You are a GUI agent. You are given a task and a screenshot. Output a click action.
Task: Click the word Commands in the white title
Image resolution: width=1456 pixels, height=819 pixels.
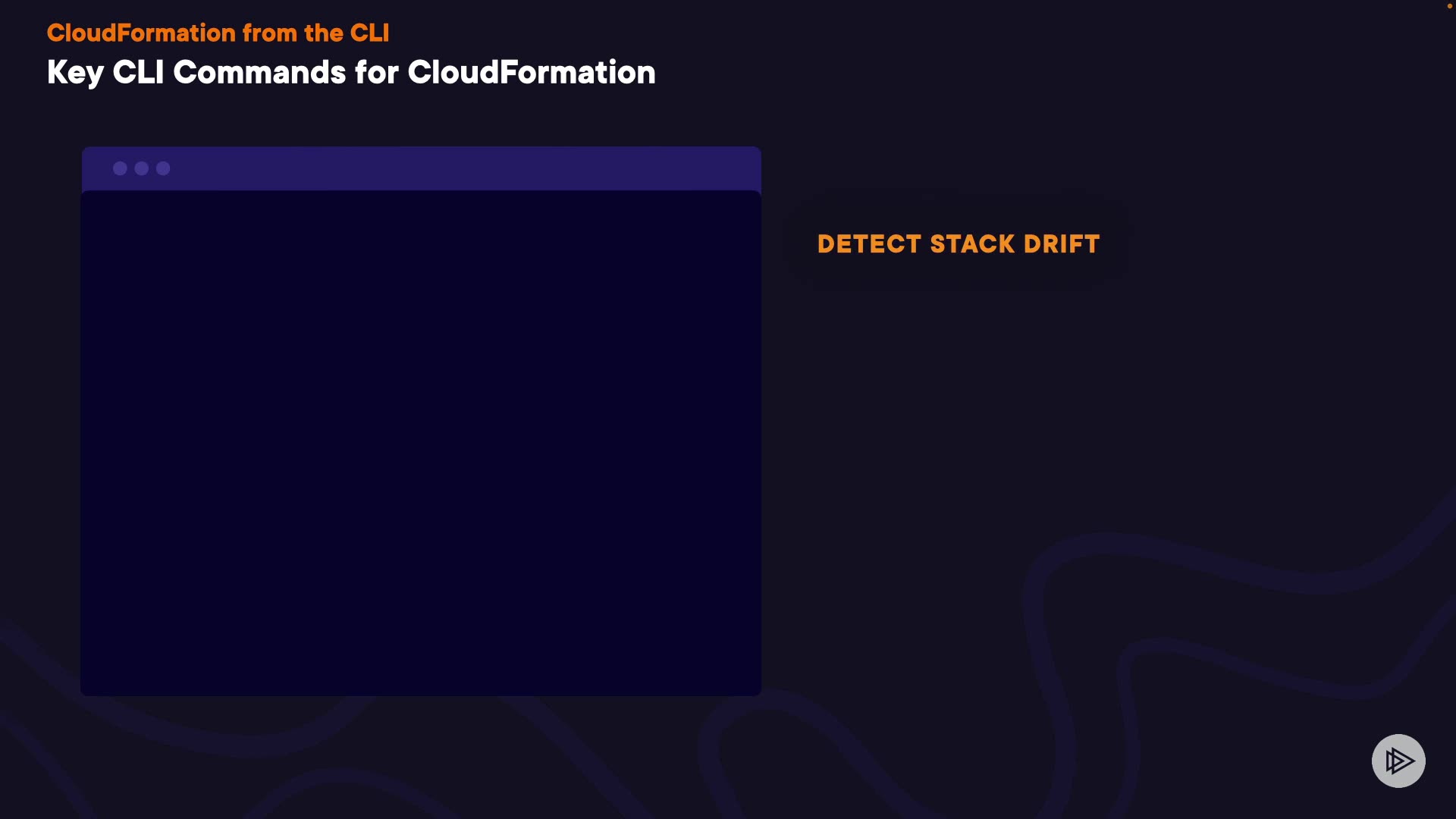(259, 73)
